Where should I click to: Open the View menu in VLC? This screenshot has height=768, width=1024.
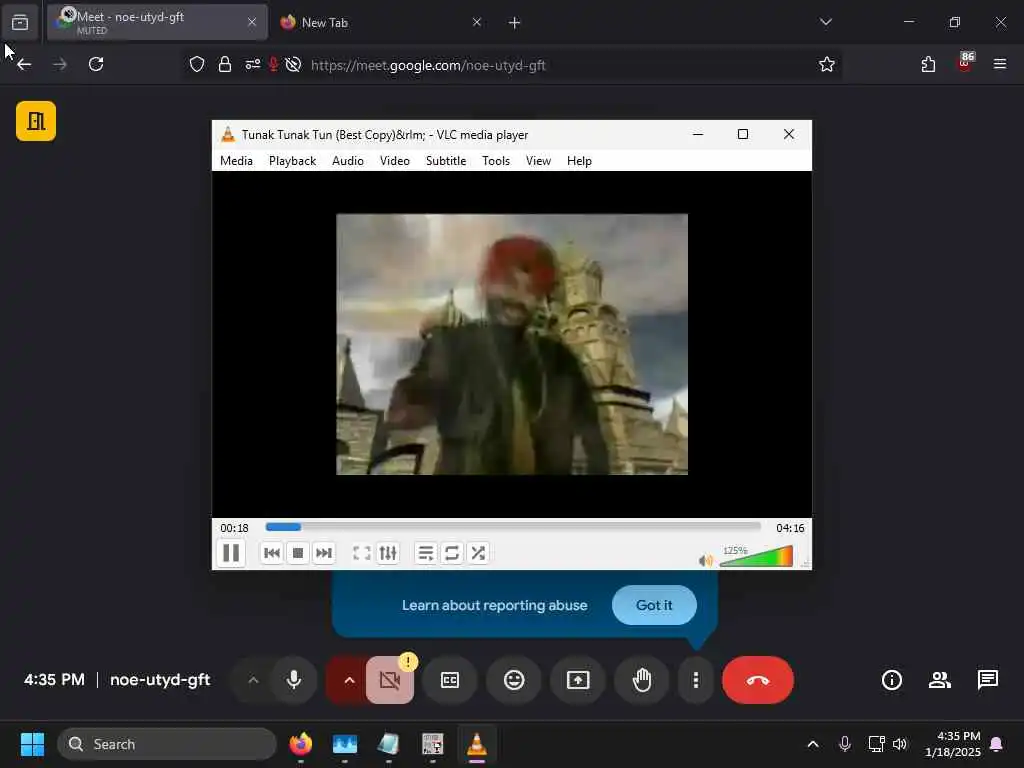click(539, 161)
